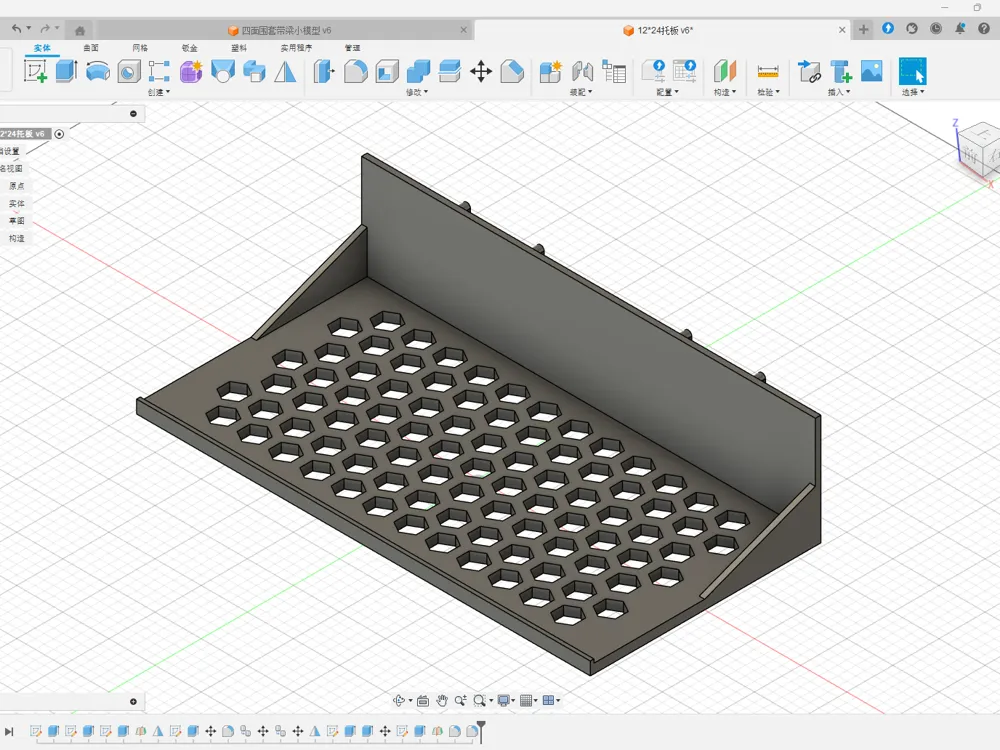
Task: Choose the Insert Image icon
Action: point(871,71)
